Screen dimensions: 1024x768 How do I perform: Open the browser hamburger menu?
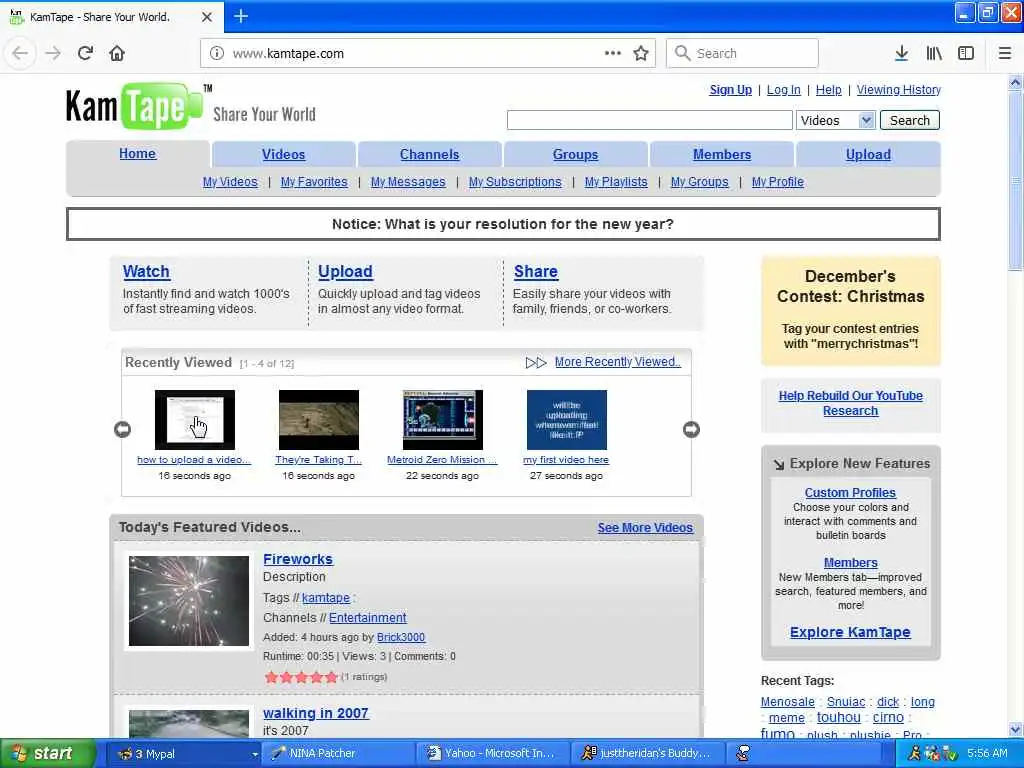click(x=1005, y=53)
